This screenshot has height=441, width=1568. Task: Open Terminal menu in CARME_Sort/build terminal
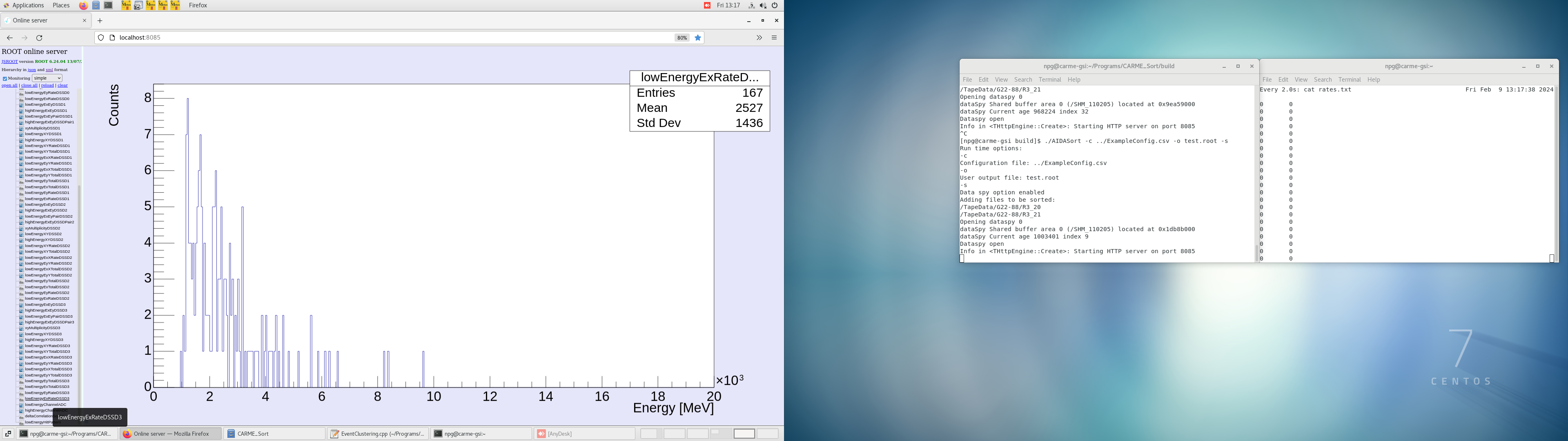[x=1050, y=80]
